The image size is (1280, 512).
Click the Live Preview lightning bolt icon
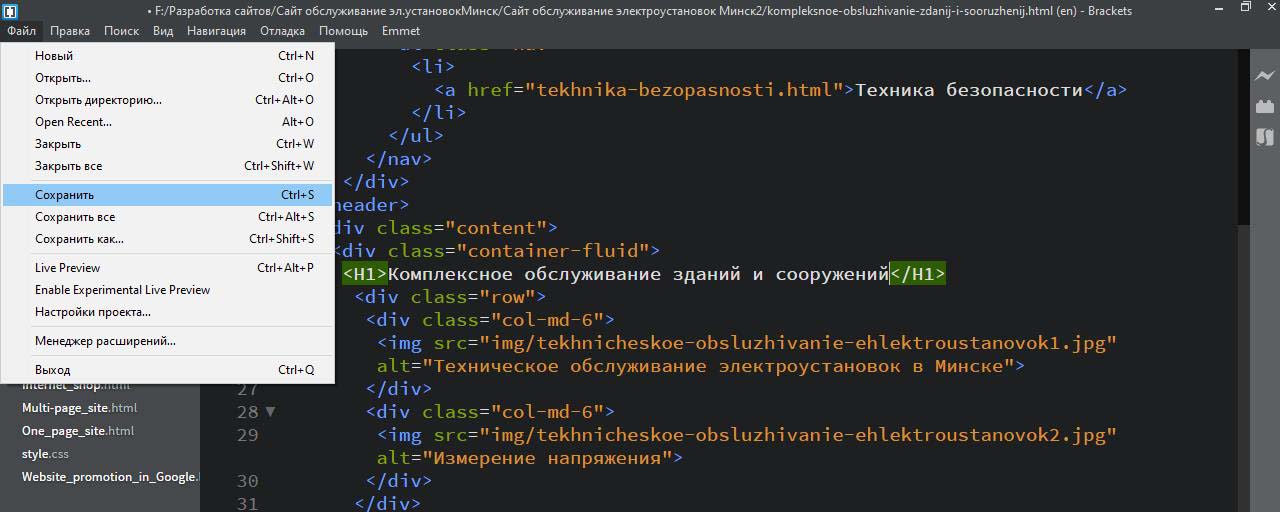pyautogui.click(x=1264, y=76)
